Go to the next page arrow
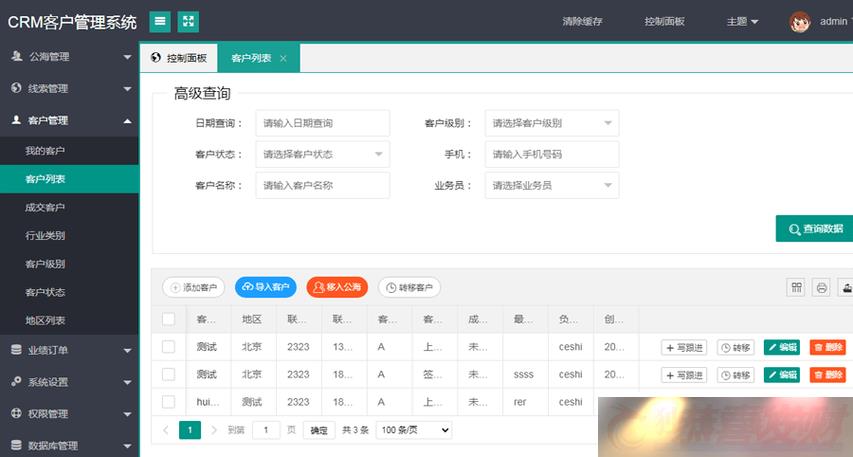This screenshot has height=457, width=853. pyautogui.click(x=214, y=430)
